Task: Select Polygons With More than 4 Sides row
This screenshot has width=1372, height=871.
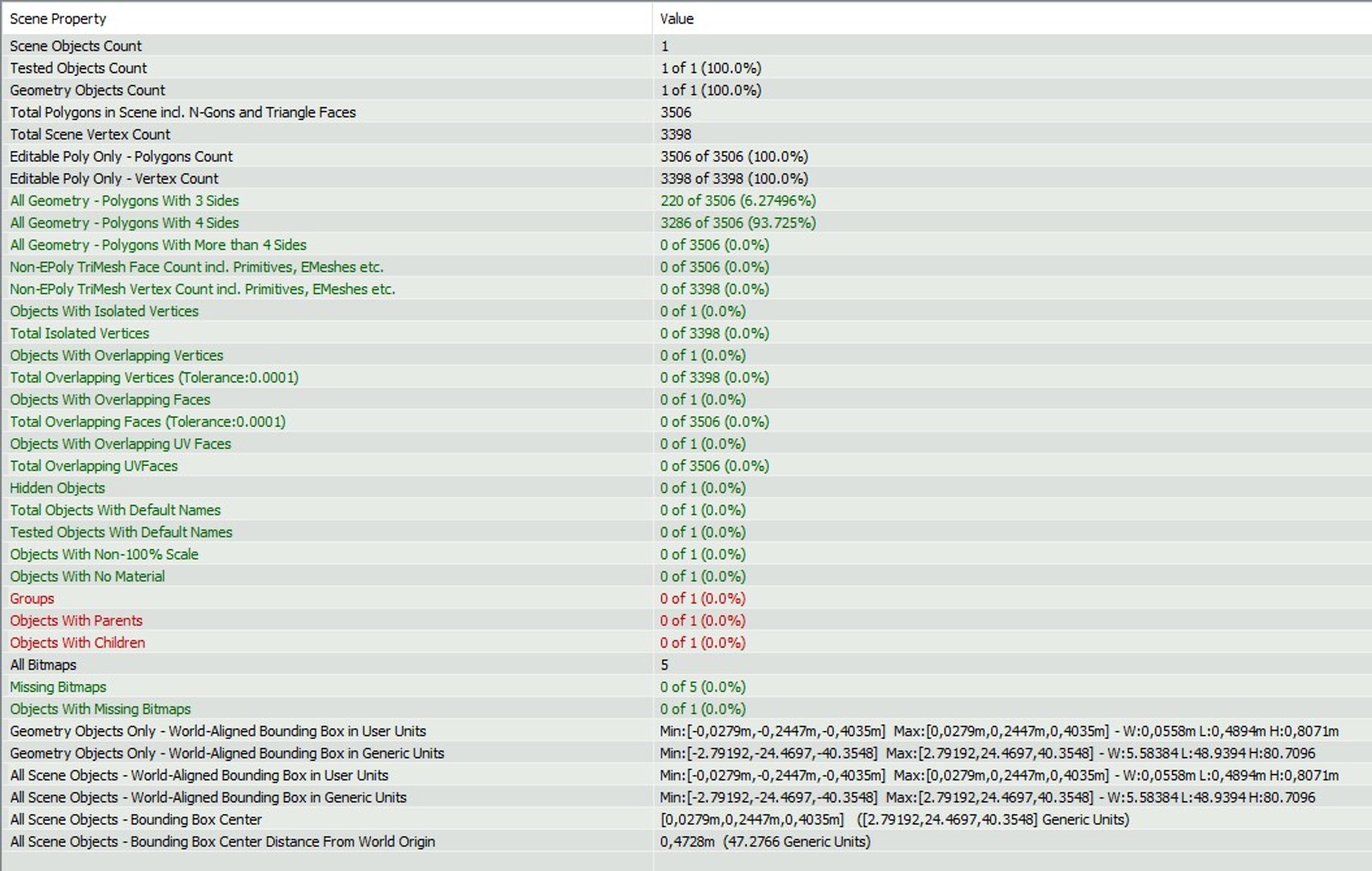Action: click(x=686, y=244)
